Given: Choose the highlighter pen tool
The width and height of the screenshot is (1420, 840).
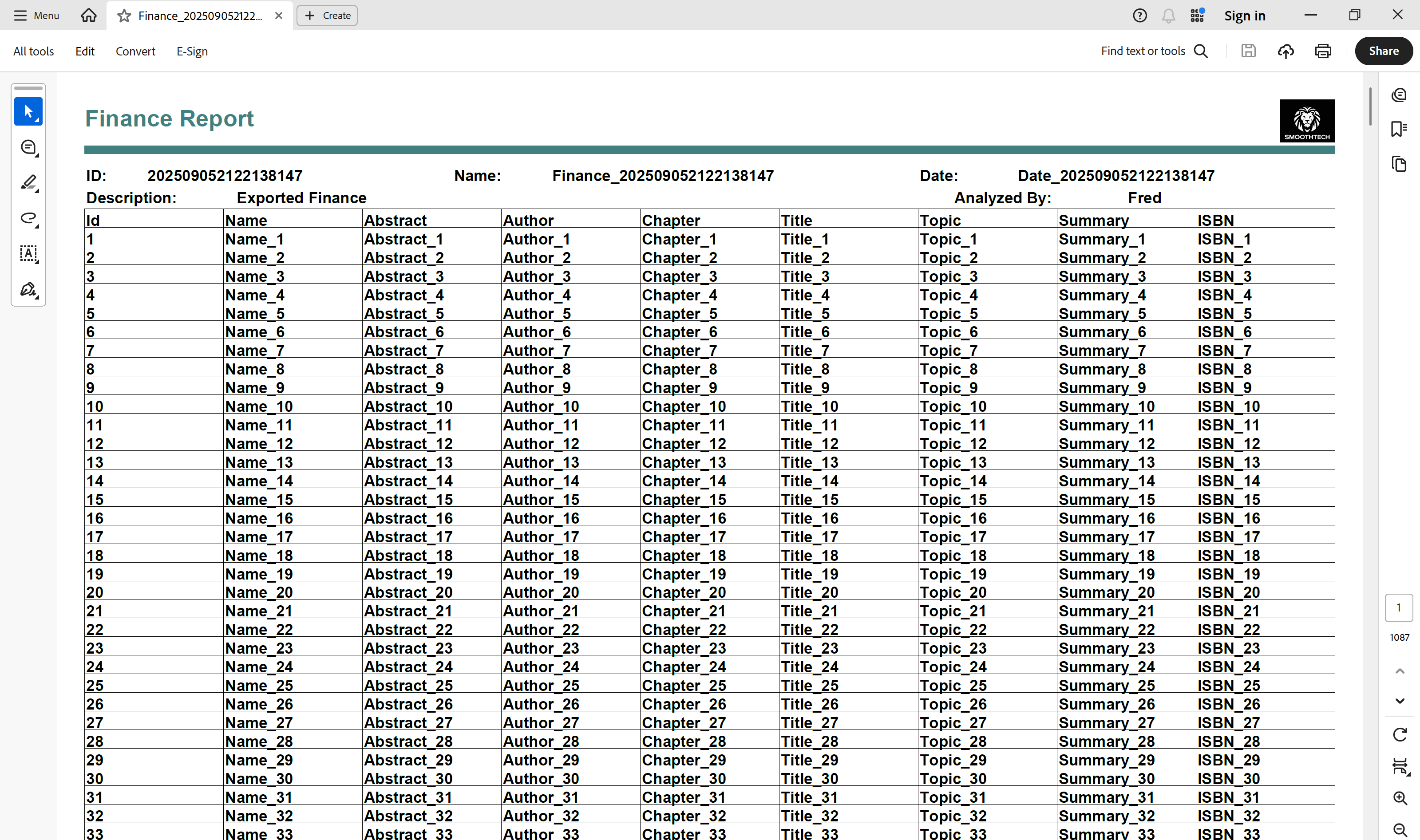Looking at the screenshot, I should (x=28, y=183).
